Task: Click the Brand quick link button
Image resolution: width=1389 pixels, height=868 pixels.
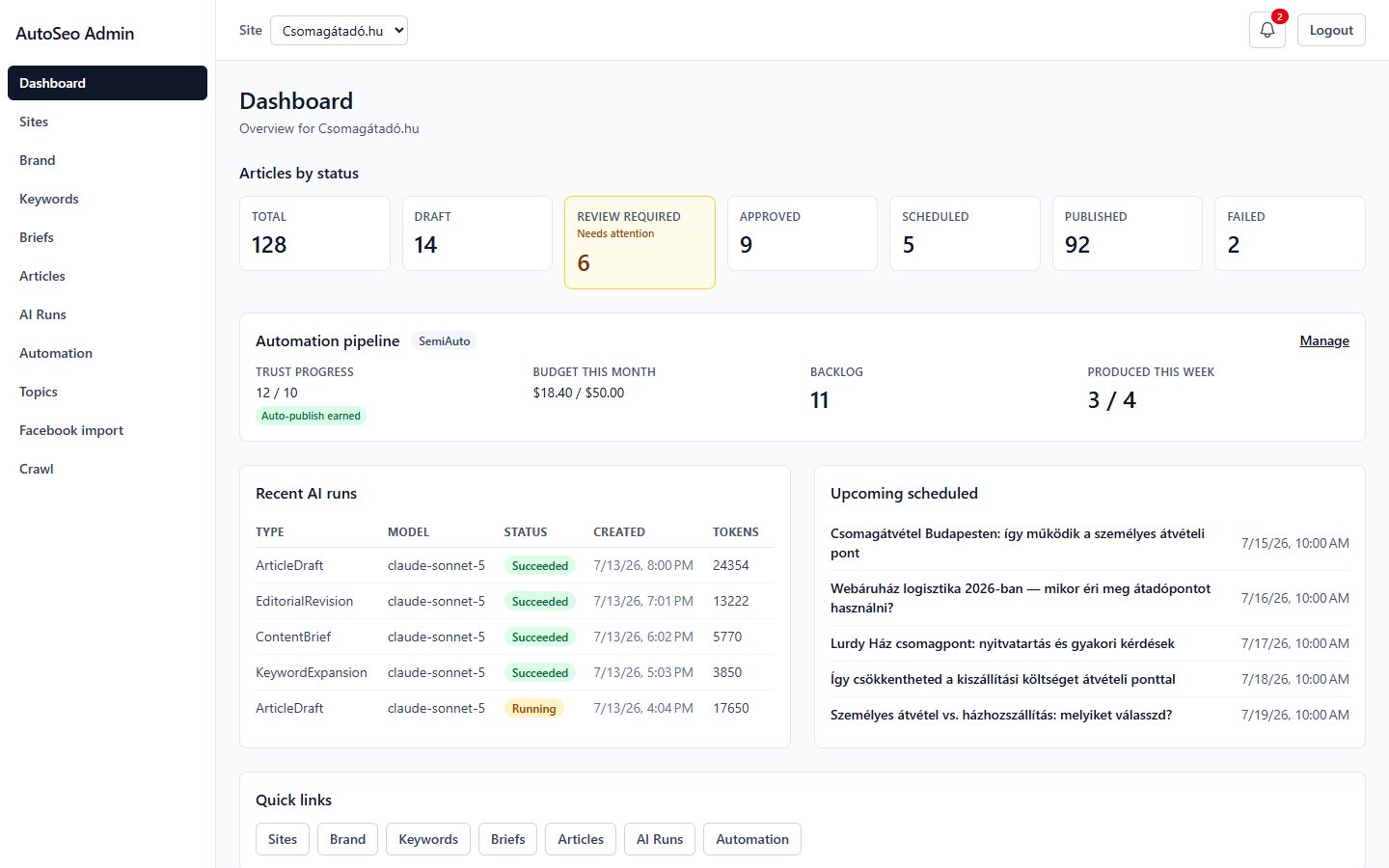Action: 348,839
